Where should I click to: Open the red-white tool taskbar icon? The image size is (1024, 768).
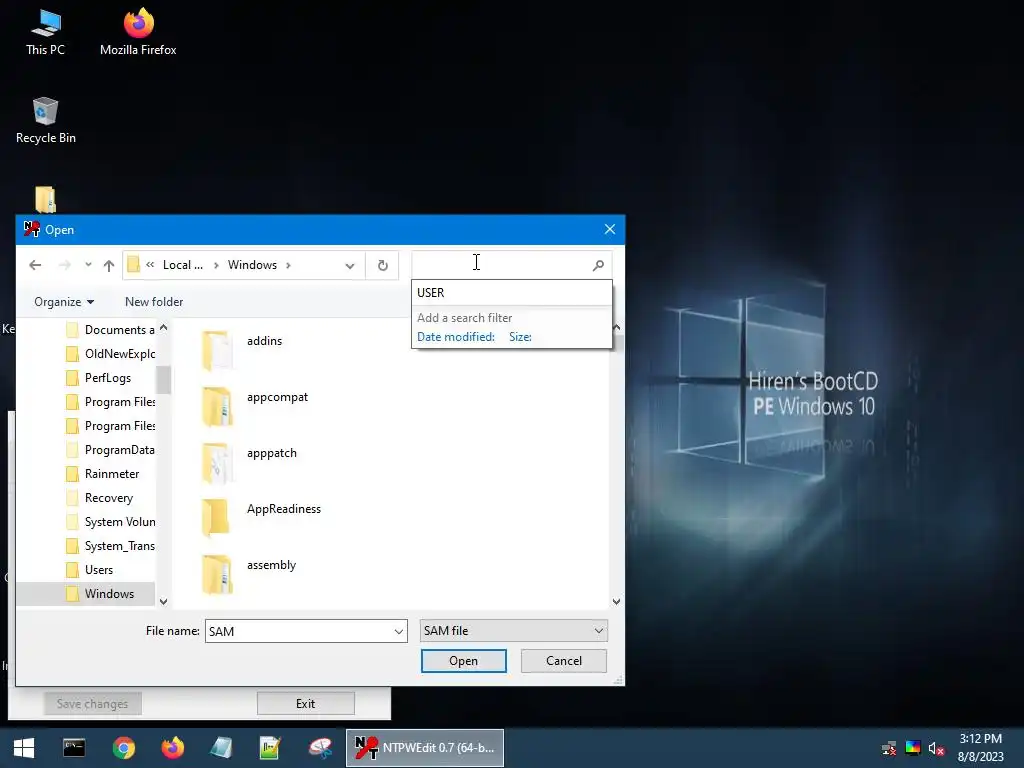320,748
